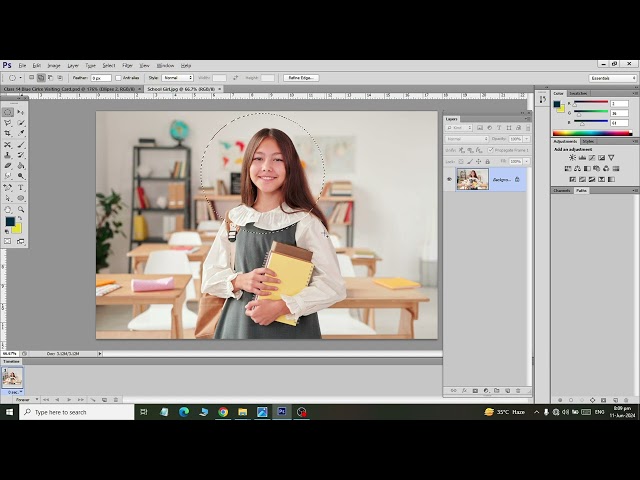
Task: Click the Feather input field
Action: pos(101,78)
